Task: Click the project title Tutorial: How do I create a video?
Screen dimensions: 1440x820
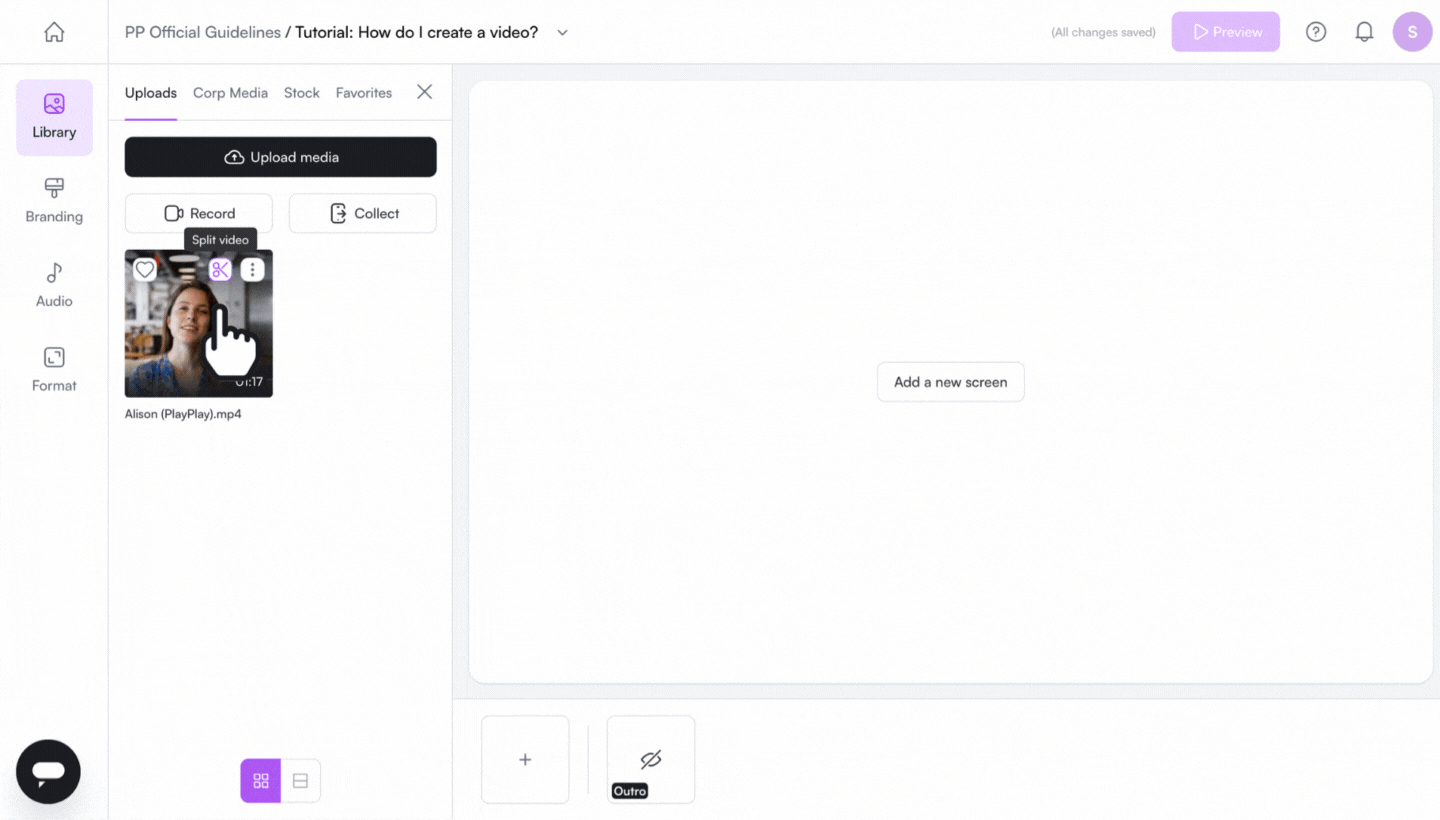Action: [x=417, y=32]
